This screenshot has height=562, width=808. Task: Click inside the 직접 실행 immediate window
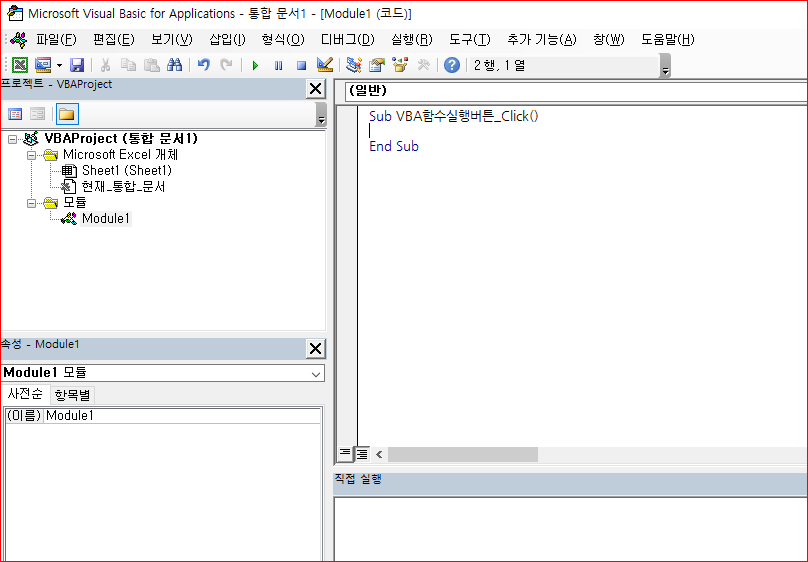[571, 530]
